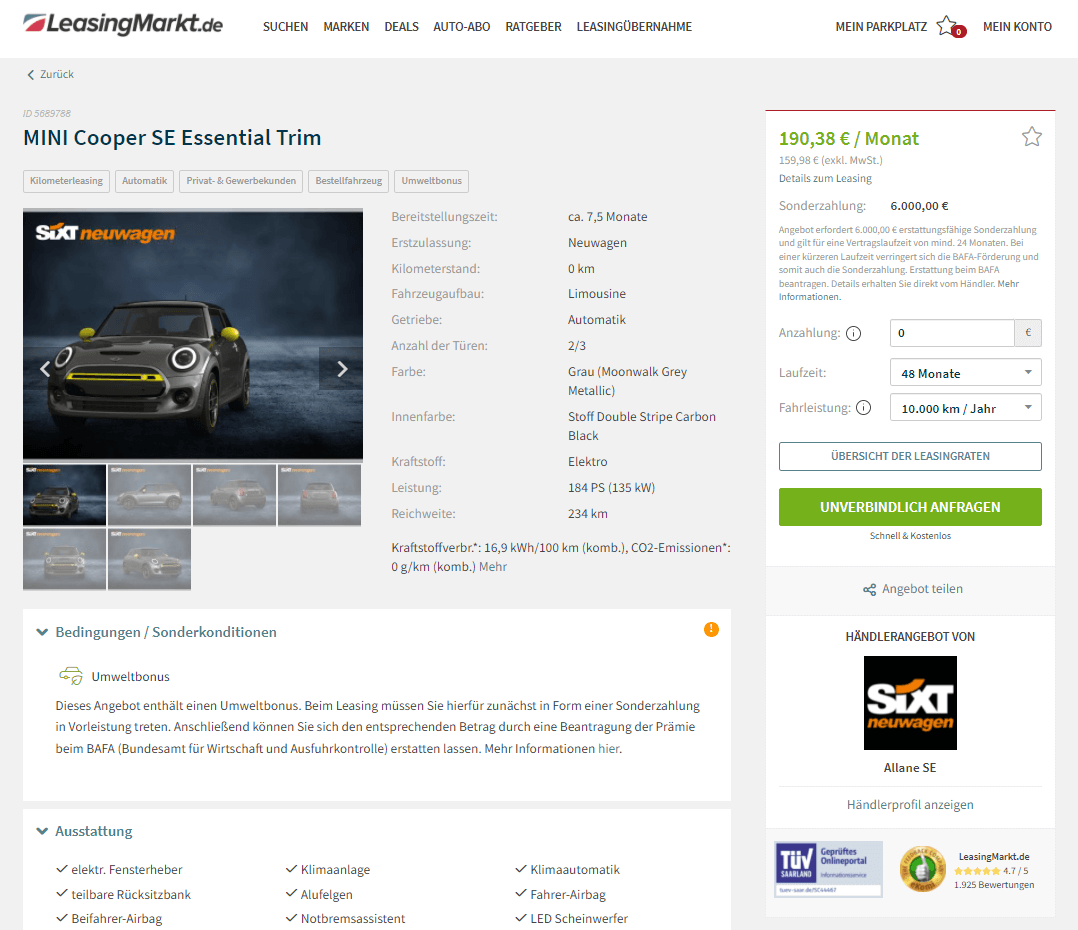Screen dimensions: 1078x930
Task: Select the first thumbnail, front view with yellow accents
Action: click(x=65, y=495)
